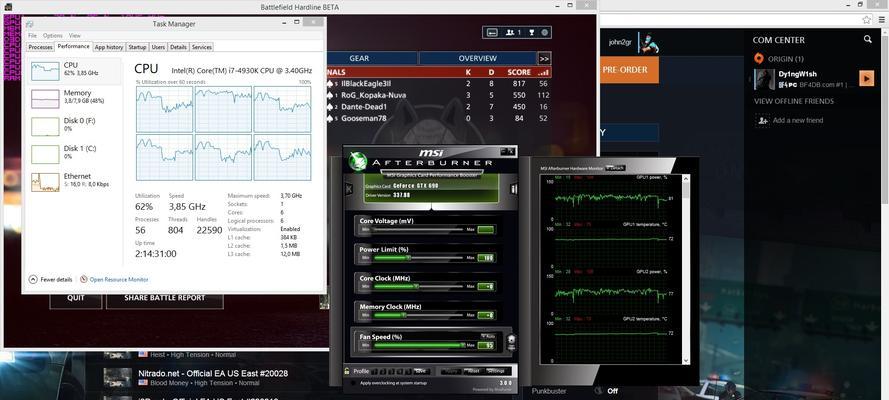
Task: Switch to the Services tab in Task Manager
Action: (x=201, y=47)
